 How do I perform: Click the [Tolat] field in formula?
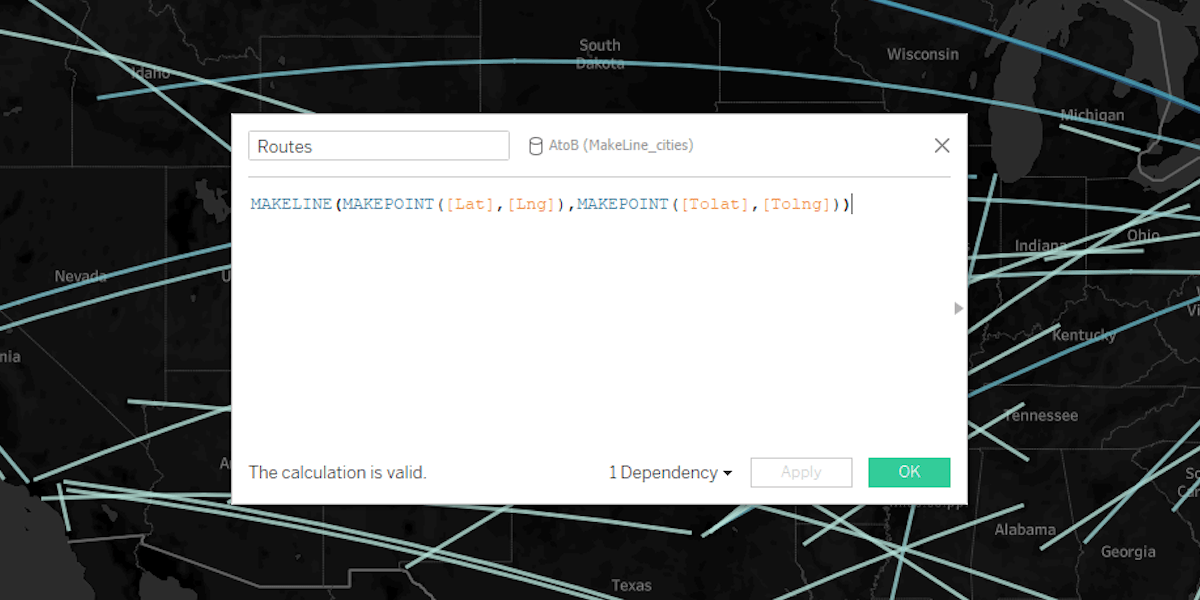click(x=716, y=204)
